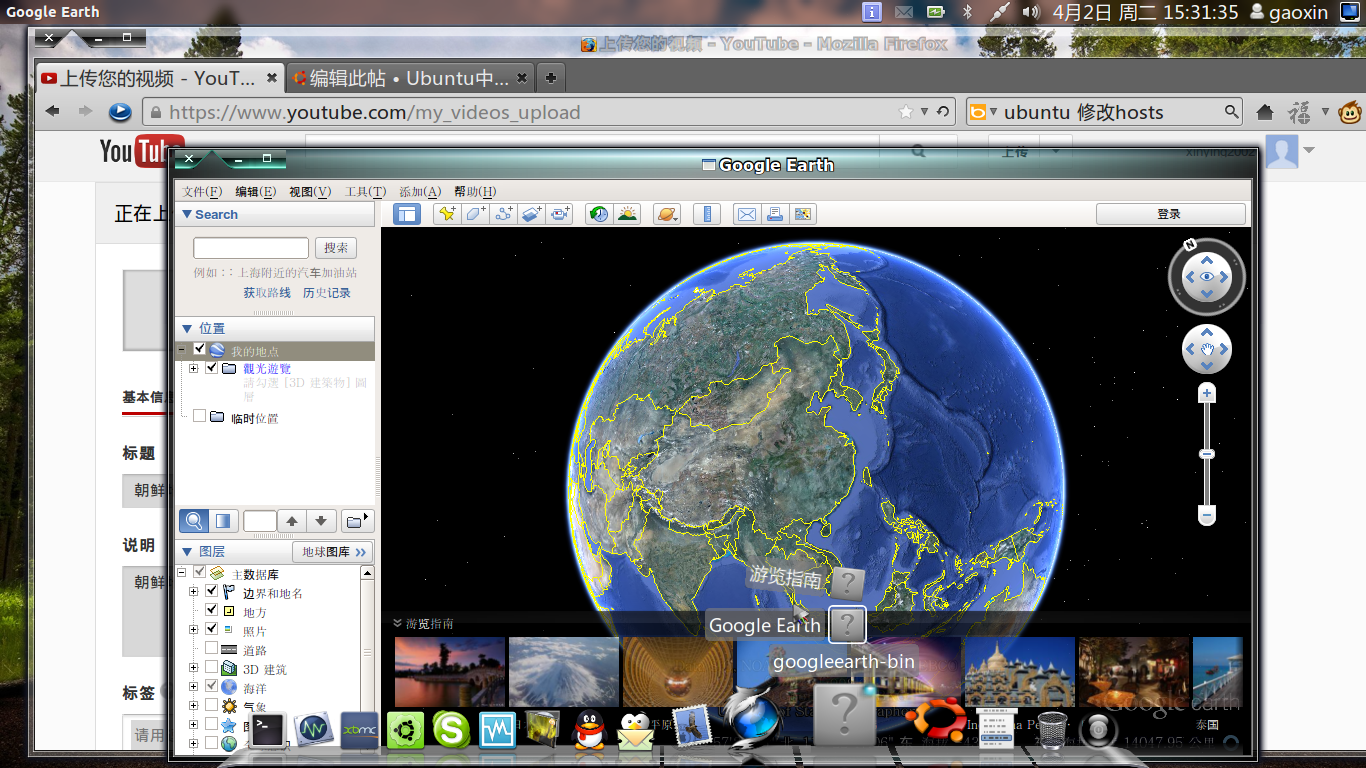
Task: Click the zoom in plus button
Action: (x=1207, y=394)
